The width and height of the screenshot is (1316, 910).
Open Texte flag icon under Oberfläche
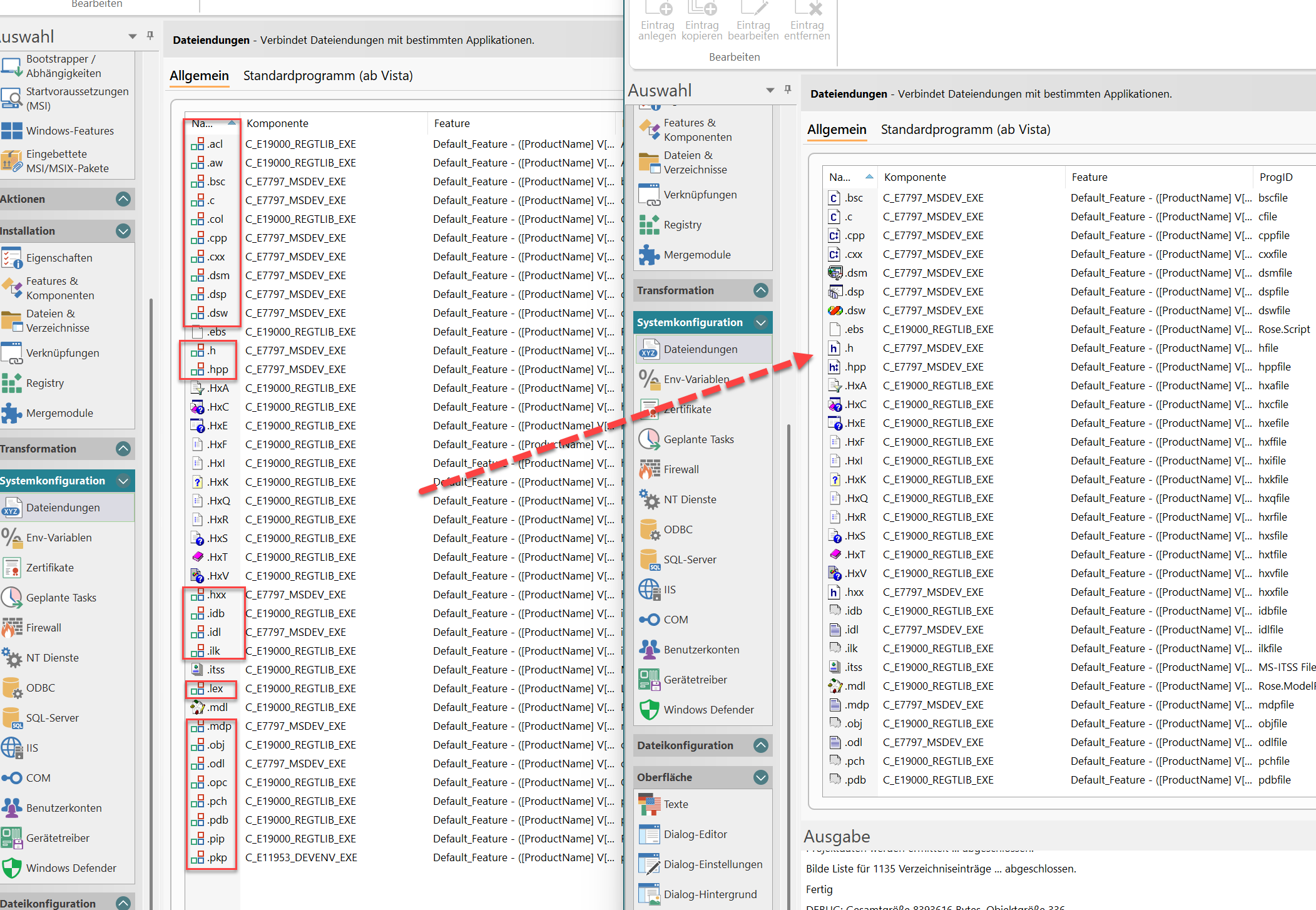tap(649, 804)
